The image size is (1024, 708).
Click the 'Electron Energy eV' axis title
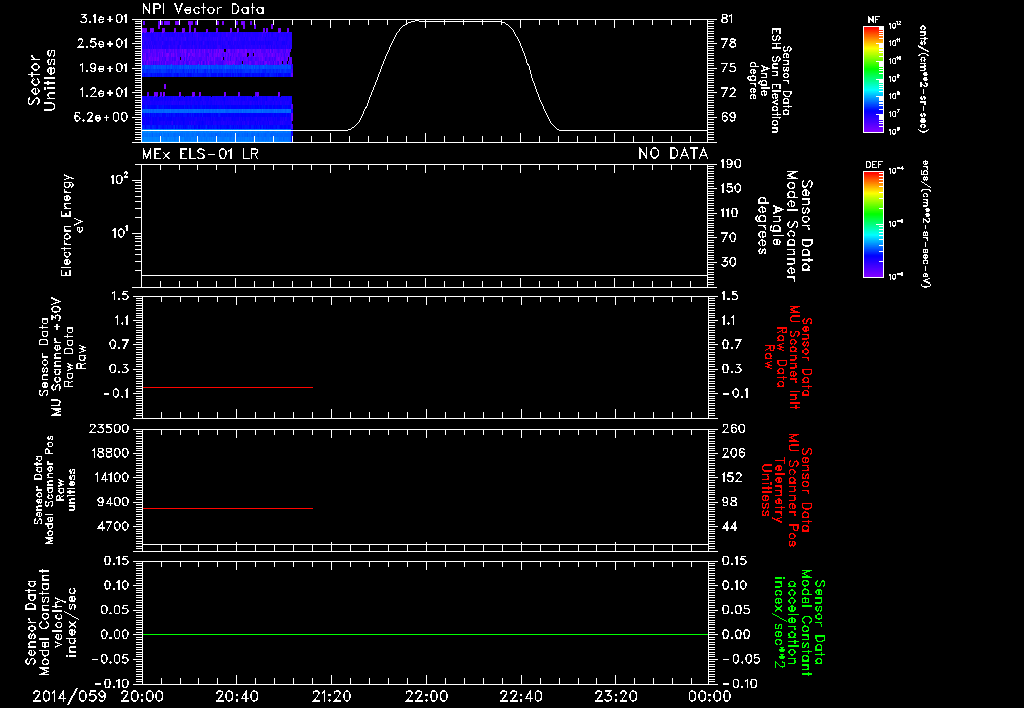73,225
